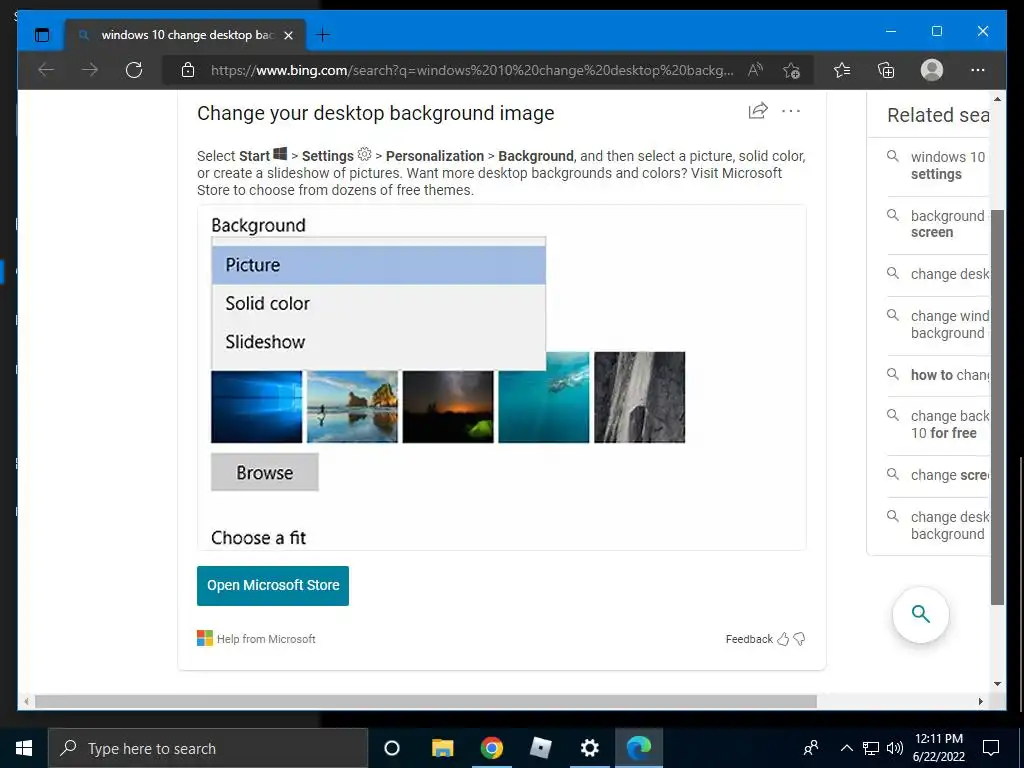Share the desktop background answer card
This screenshot has width=1024, height=768.
click(x=758, y=111)
